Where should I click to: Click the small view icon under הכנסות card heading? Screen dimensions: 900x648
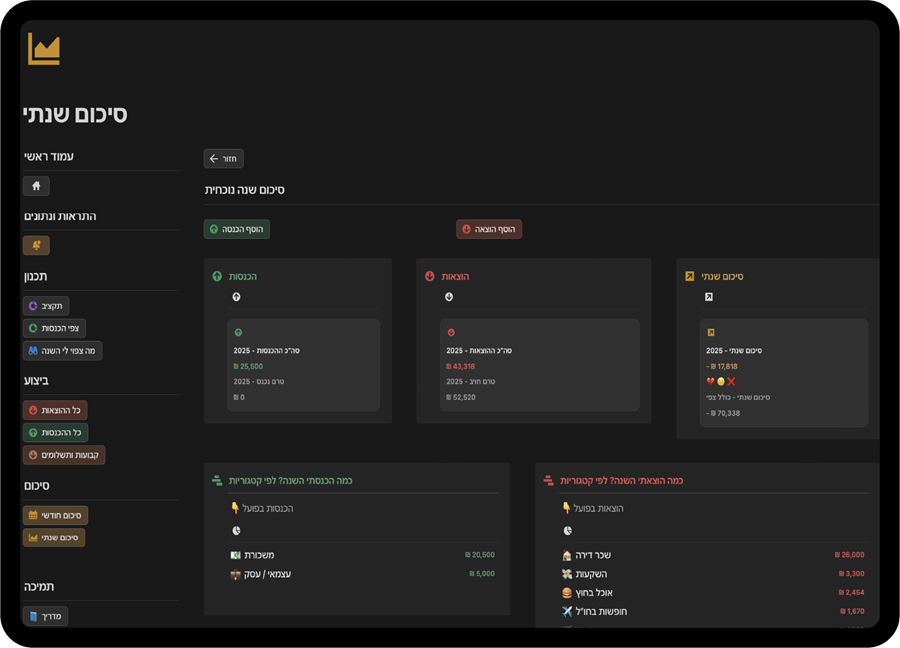click(236, 297)
